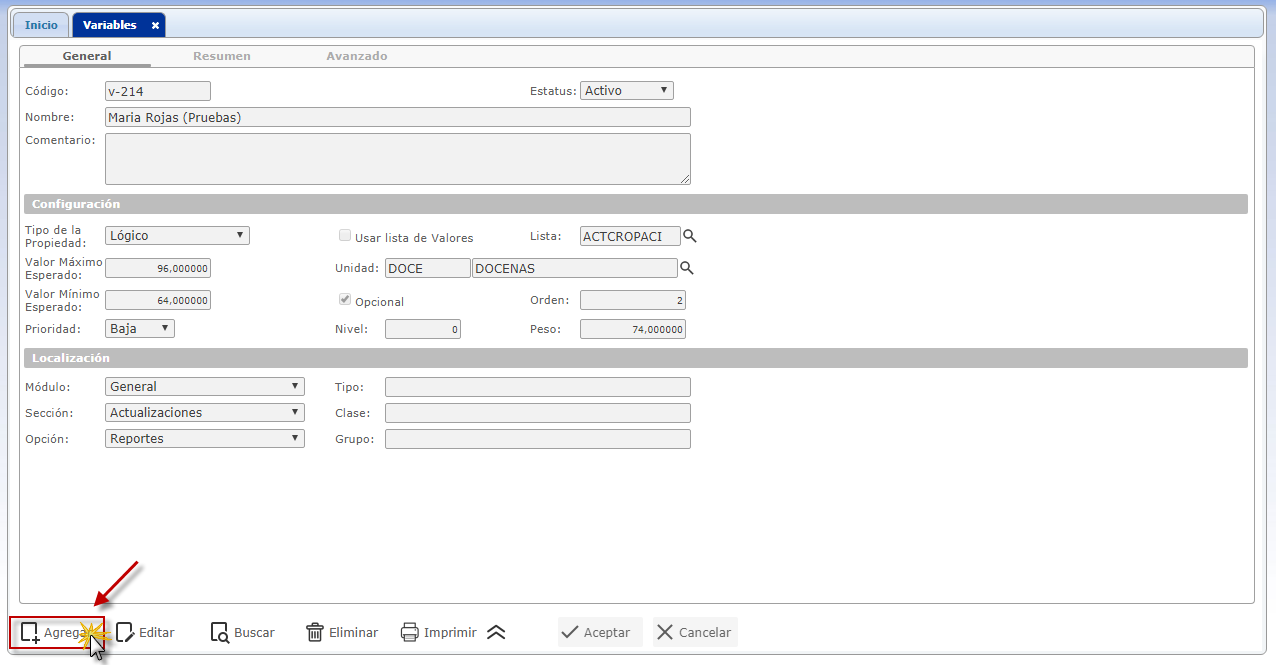1276x665 pixels.
Task: Open the Estatus dropdown
Action: [x=626, y=91]
